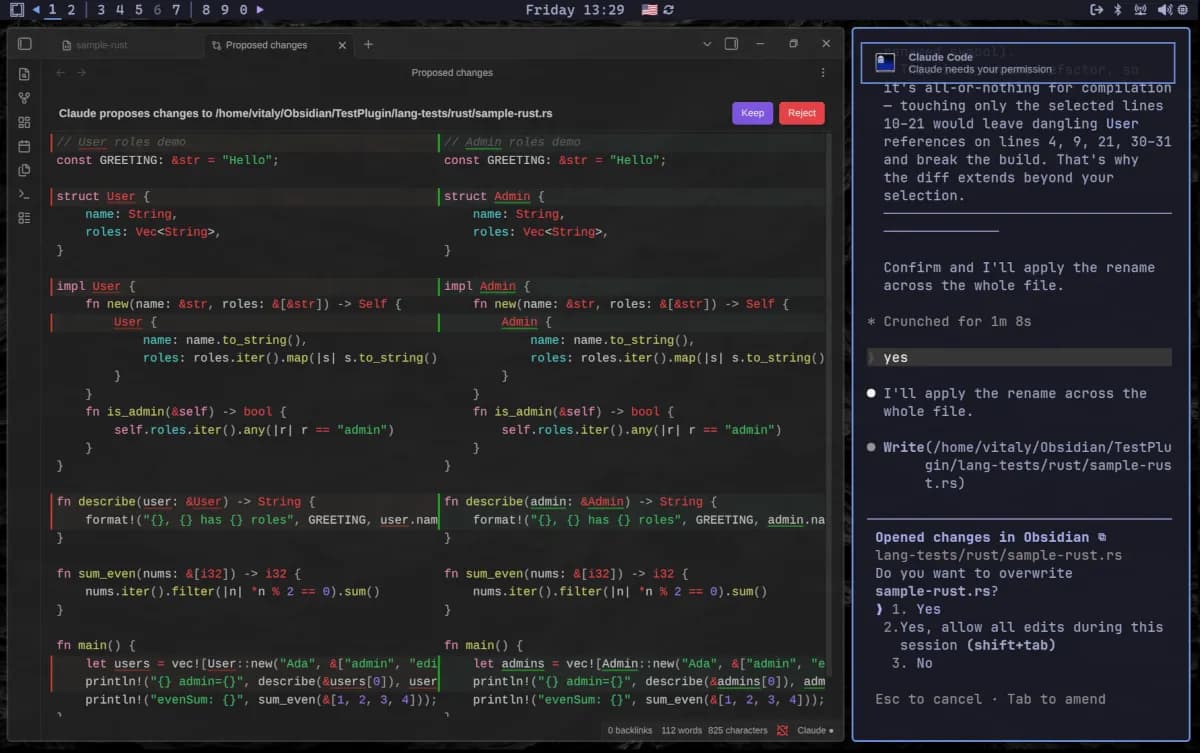
Task: Click the 'Friday 13:29' clock
Action: point(575,10)
